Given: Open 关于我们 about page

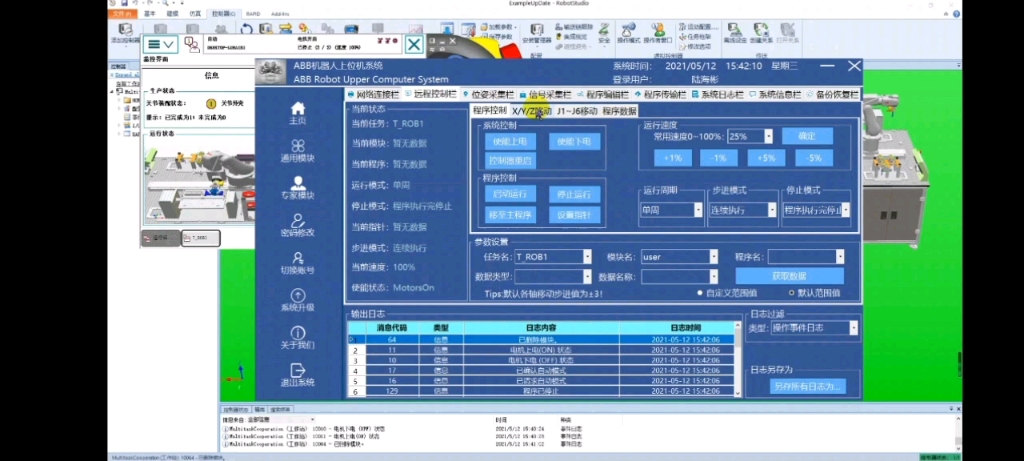Looking at the screenshot, I should [x=298, y=338].
